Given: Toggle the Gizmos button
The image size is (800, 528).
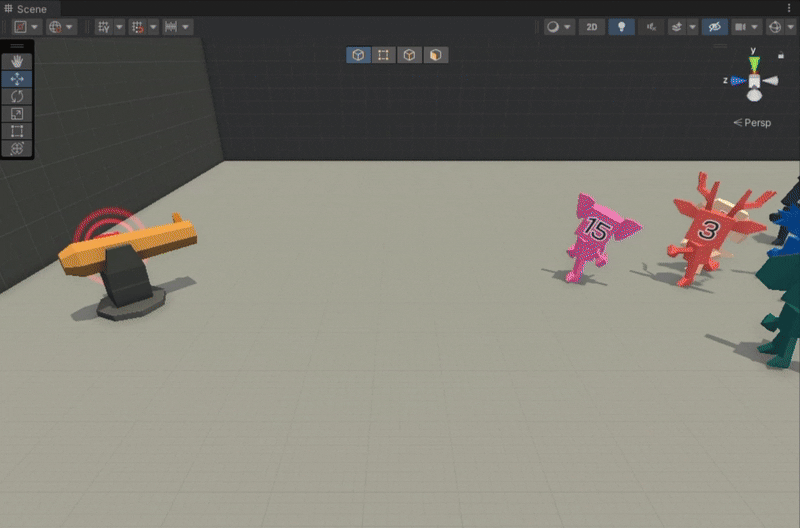Looking at the screenshot, I should [774, 27].
